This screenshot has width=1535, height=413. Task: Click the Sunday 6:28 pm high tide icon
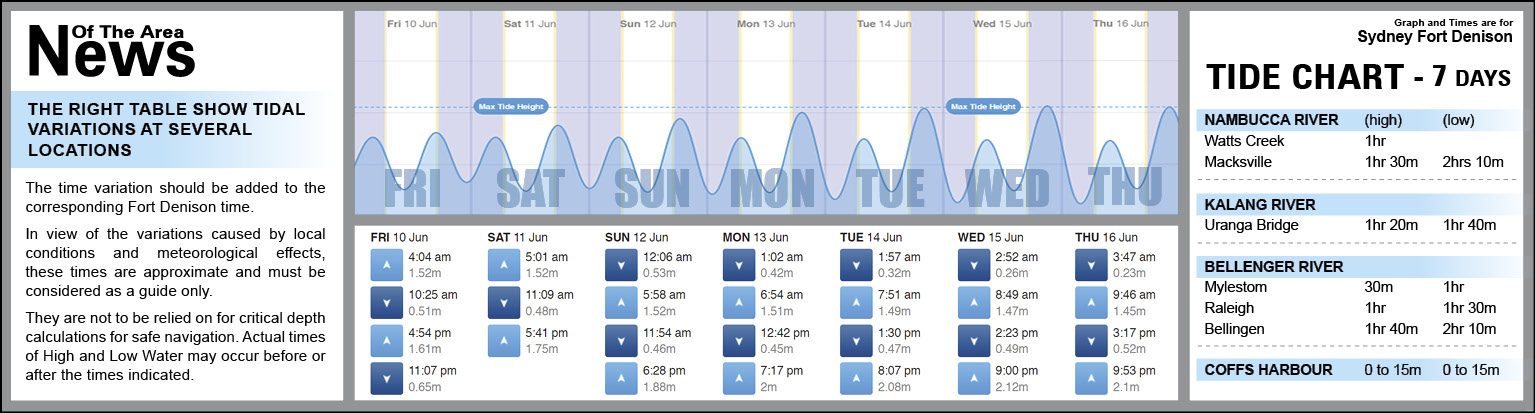click(622, 379)
